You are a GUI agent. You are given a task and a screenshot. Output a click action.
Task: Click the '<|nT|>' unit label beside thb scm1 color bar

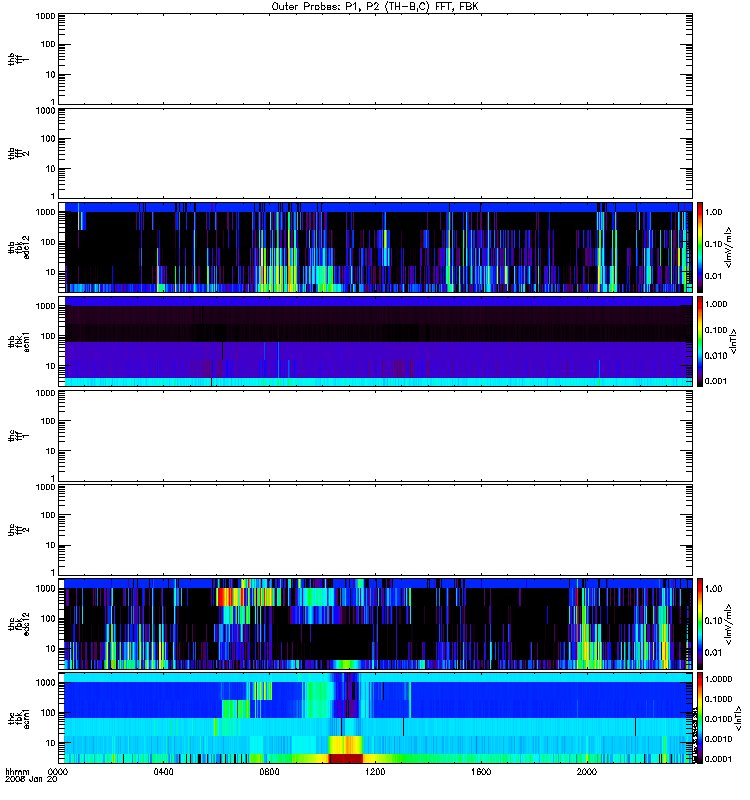click(734, 341)
